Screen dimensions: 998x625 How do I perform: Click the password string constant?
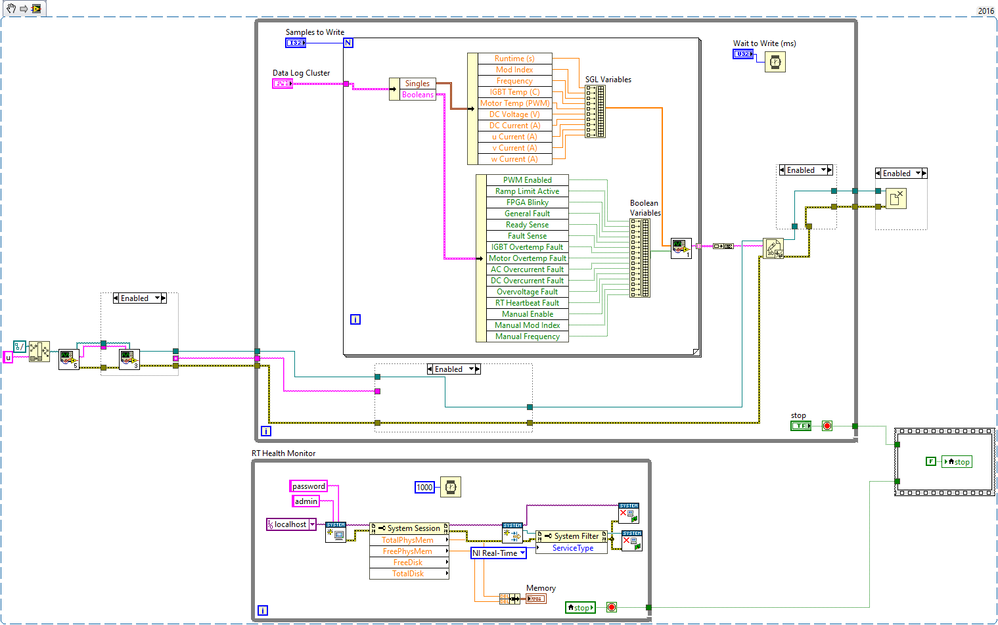tap(309, 486)
